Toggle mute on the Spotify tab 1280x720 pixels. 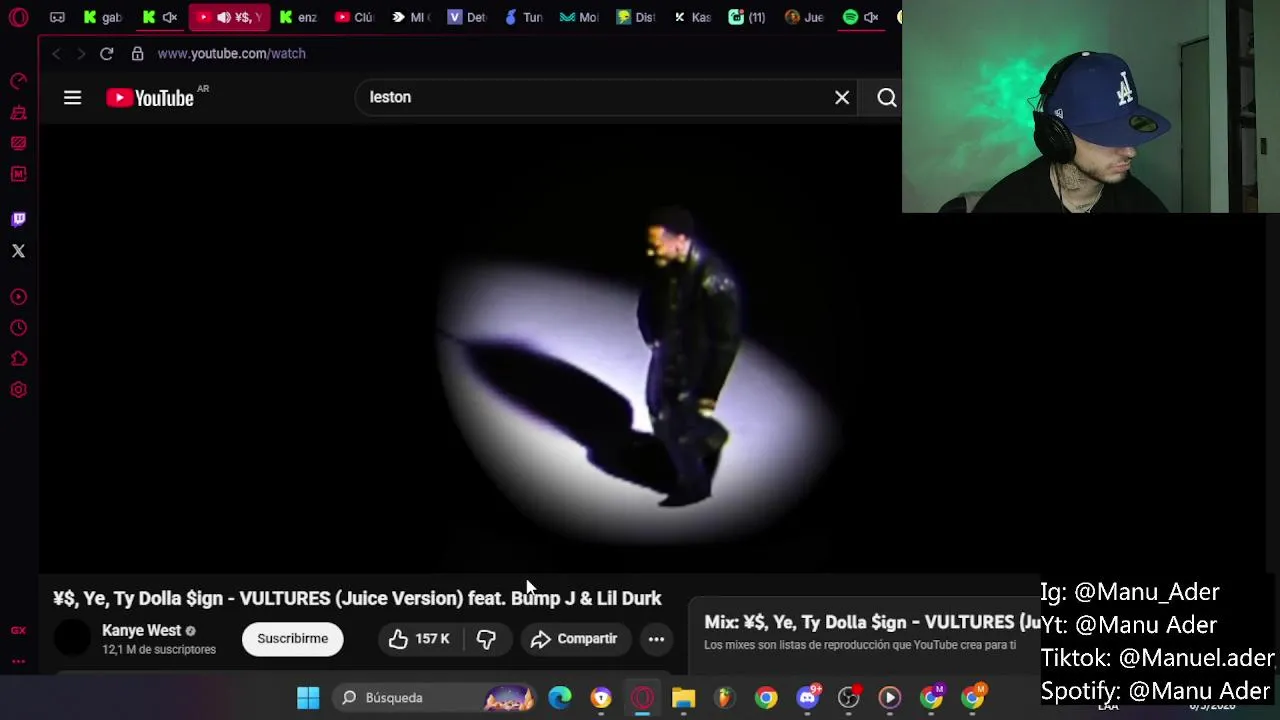871,17
